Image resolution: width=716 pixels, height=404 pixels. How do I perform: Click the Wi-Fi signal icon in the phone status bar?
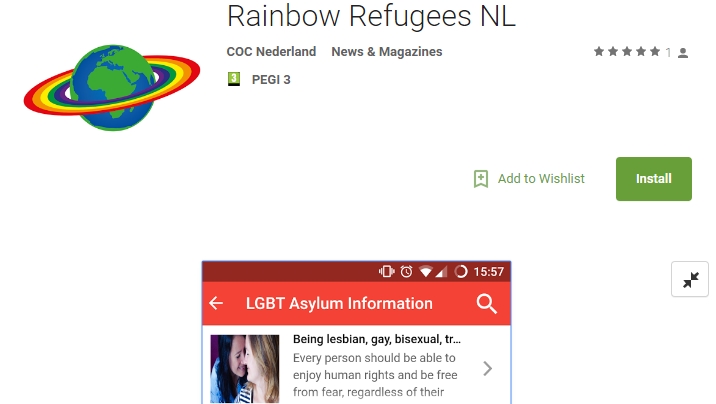(426, 272)
